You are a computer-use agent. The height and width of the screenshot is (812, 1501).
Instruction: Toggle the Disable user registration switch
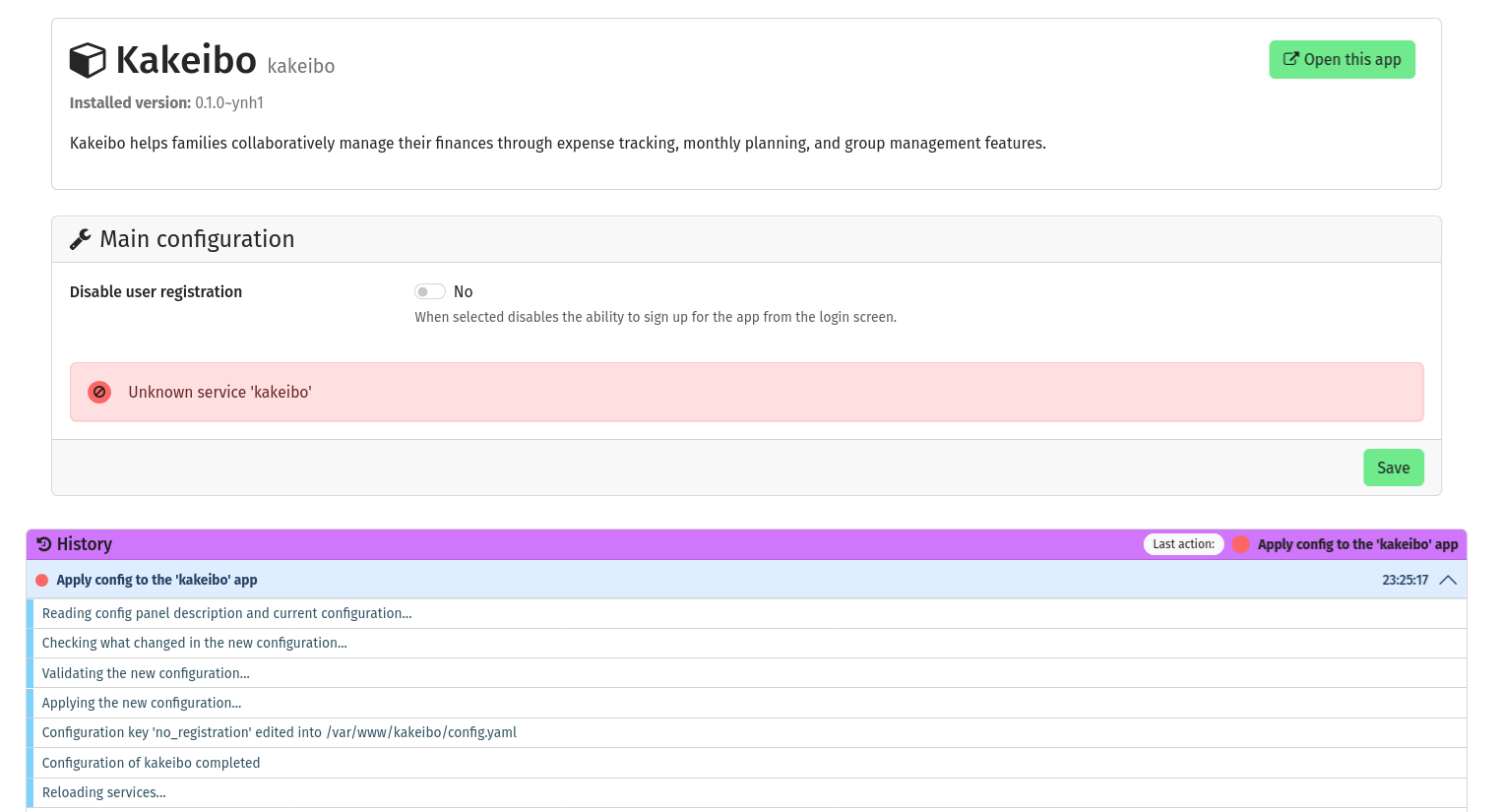point(430,291)
